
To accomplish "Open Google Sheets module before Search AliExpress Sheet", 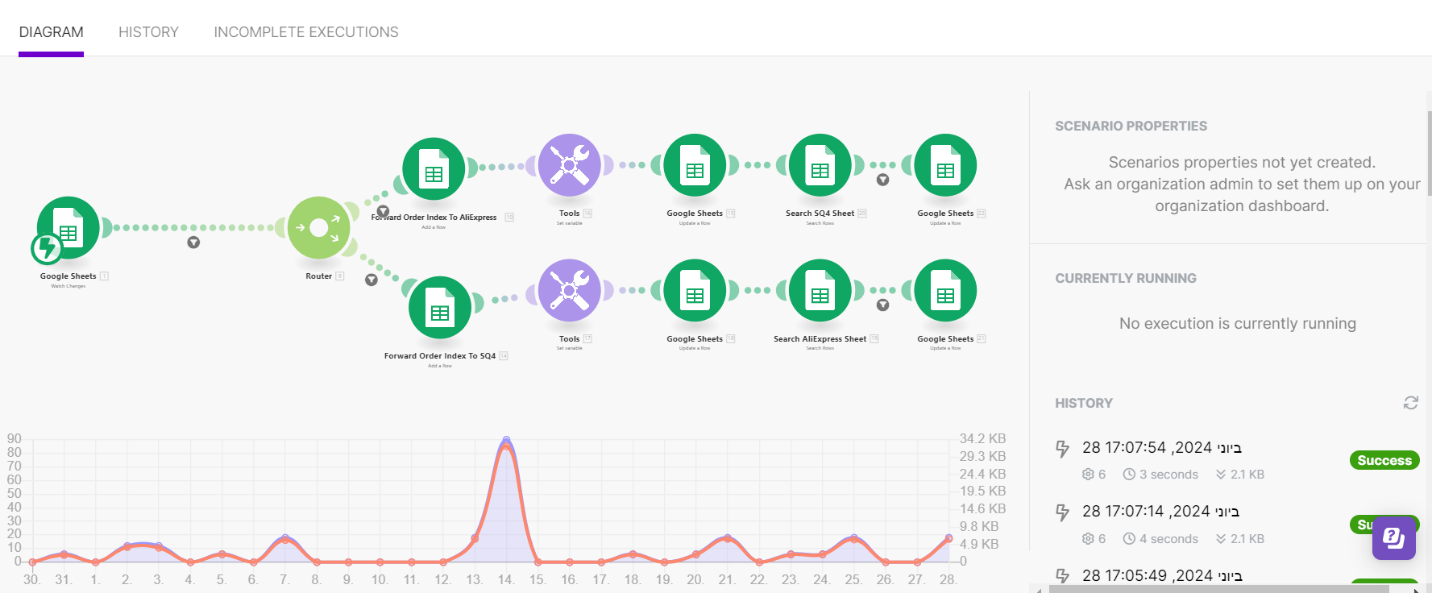I will (695, 291).
